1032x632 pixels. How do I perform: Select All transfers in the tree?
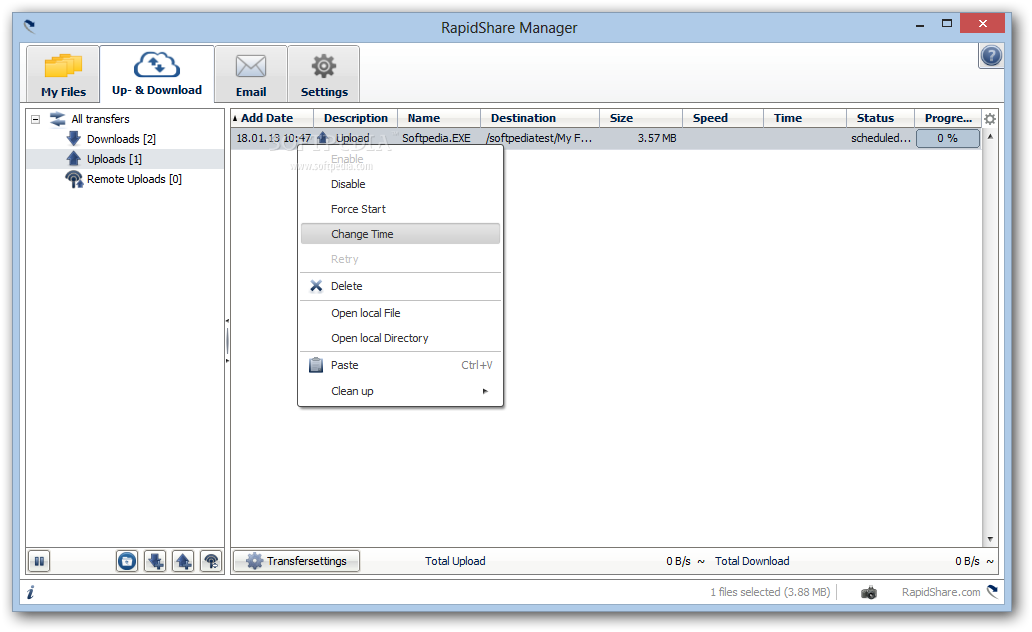[100, 119]
